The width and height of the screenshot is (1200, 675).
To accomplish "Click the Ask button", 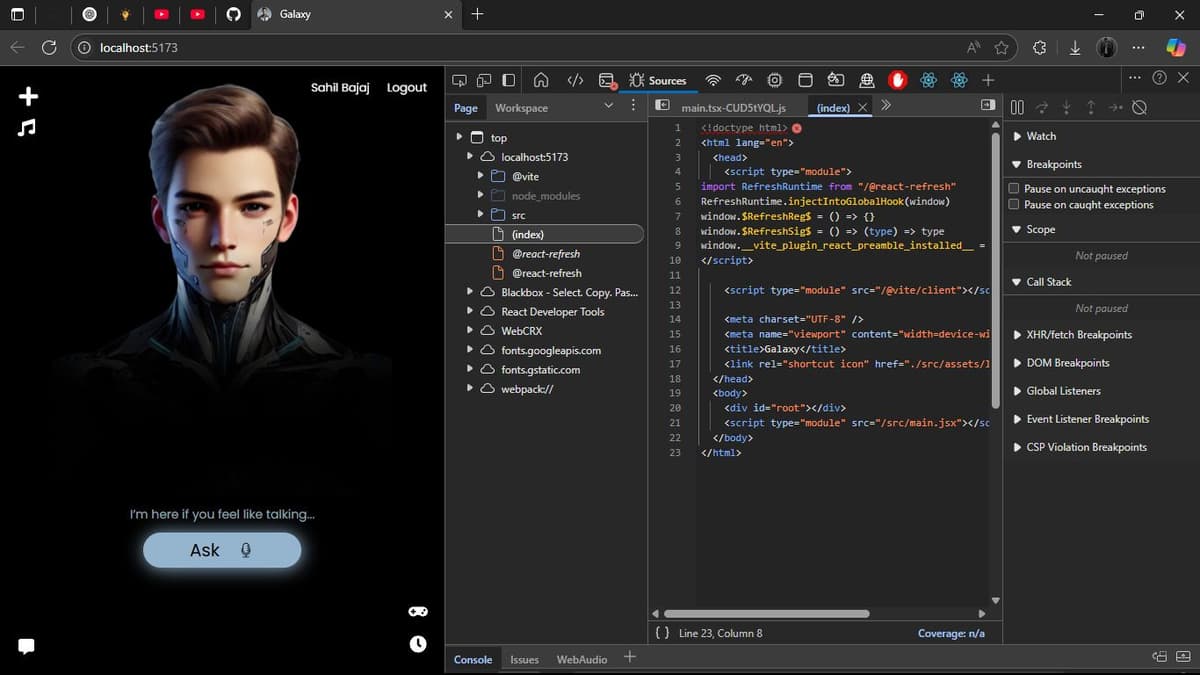I will [x=222, y=550].
